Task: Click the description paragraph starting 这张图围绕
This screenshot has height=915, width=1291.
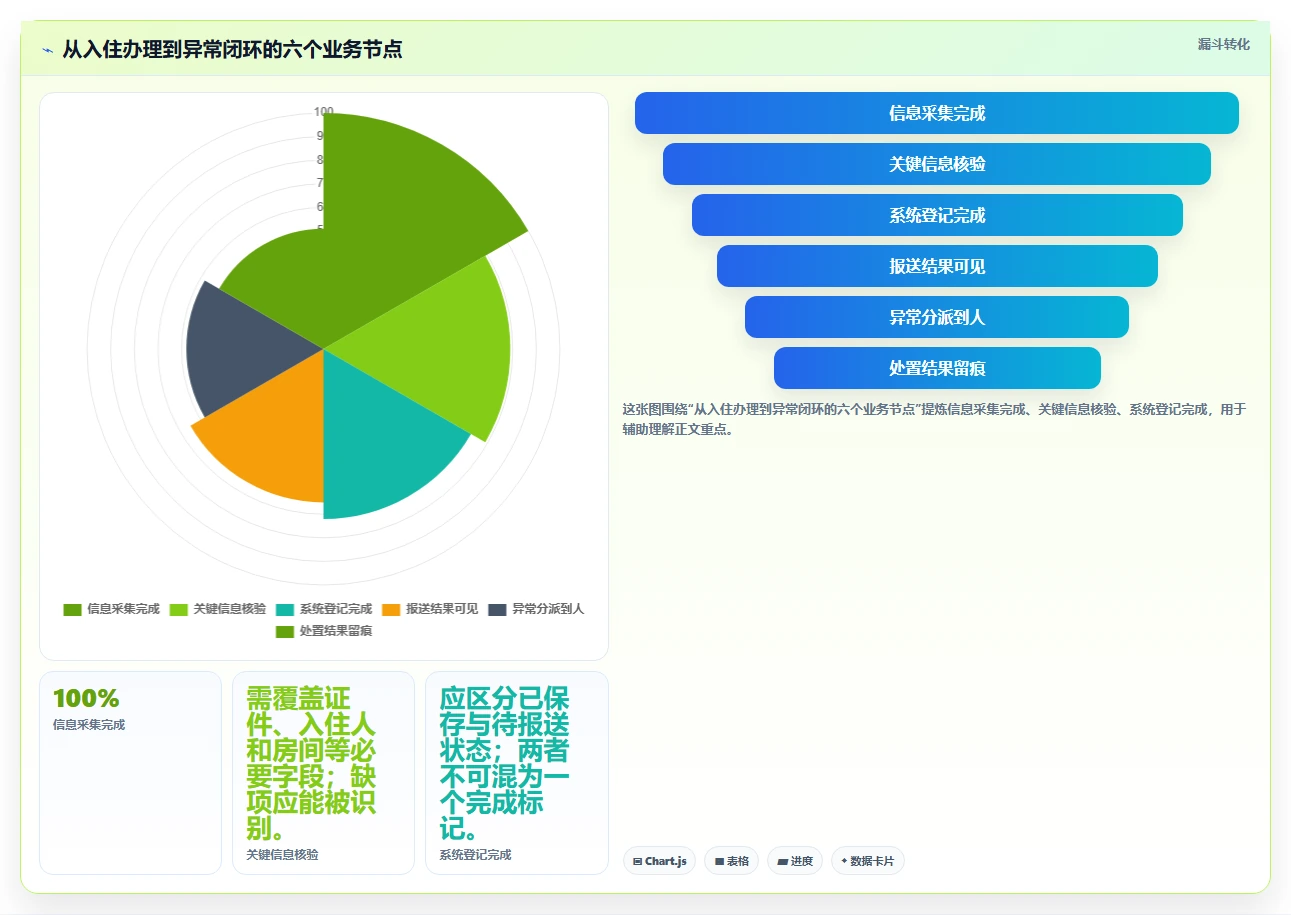Action: click(934, 419)
